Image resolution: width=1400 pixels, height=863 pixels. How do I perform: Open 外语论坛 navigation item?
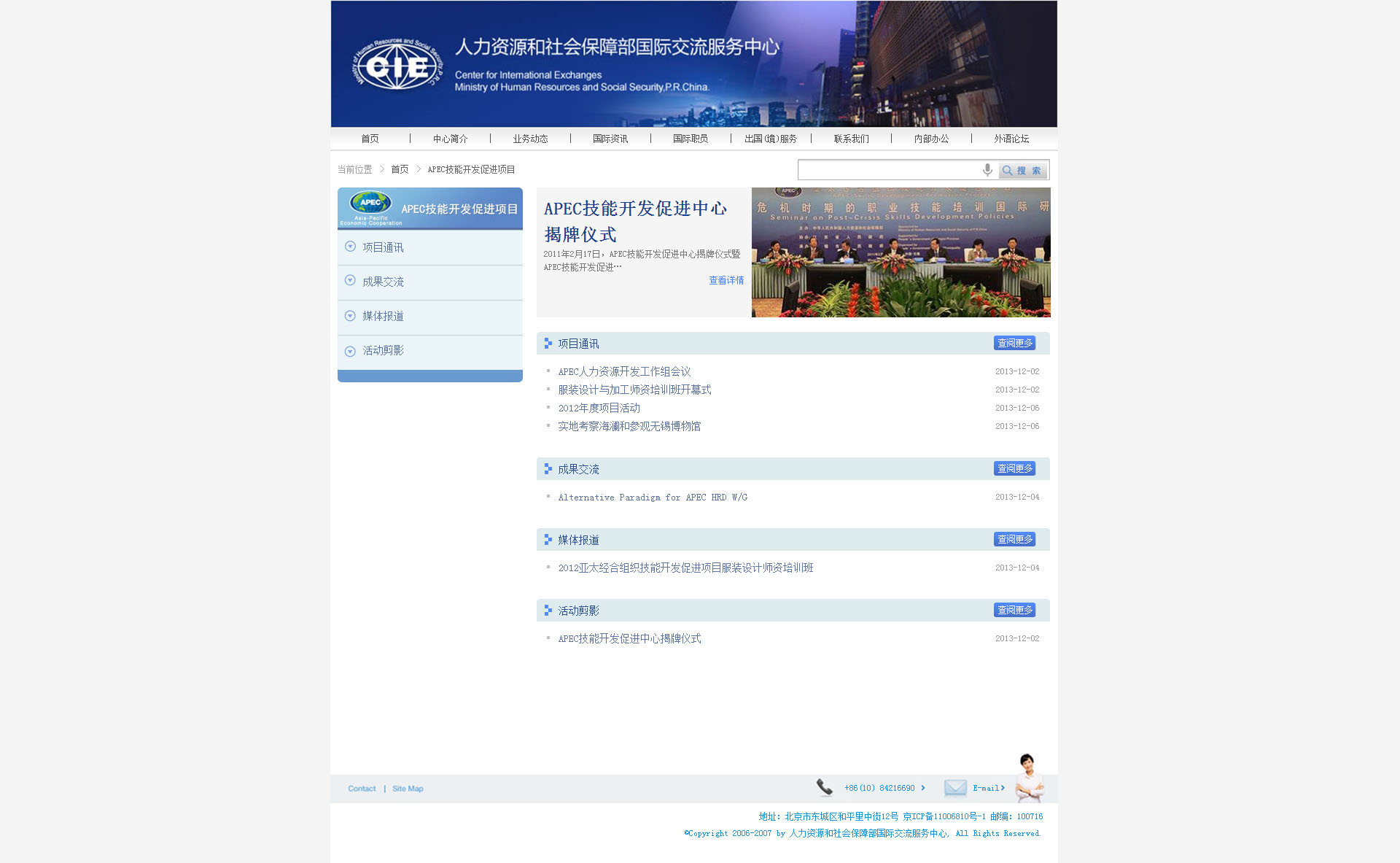[x=1011, y=139]
